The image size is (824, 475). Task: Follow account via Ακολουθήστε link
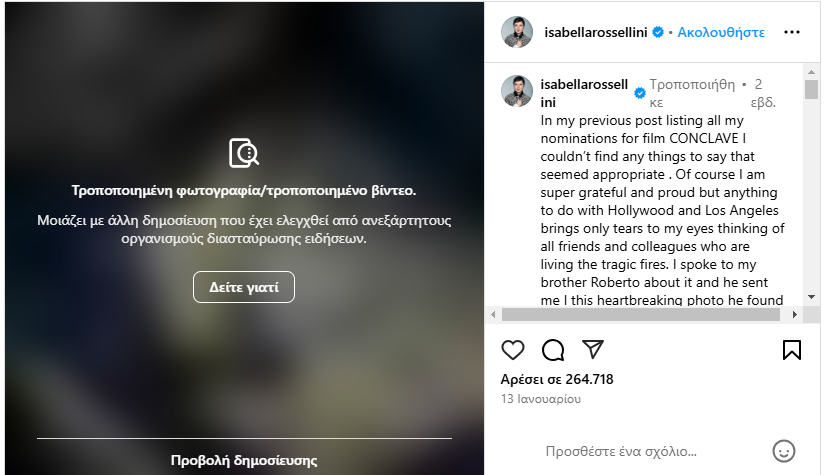click(721, 33)
